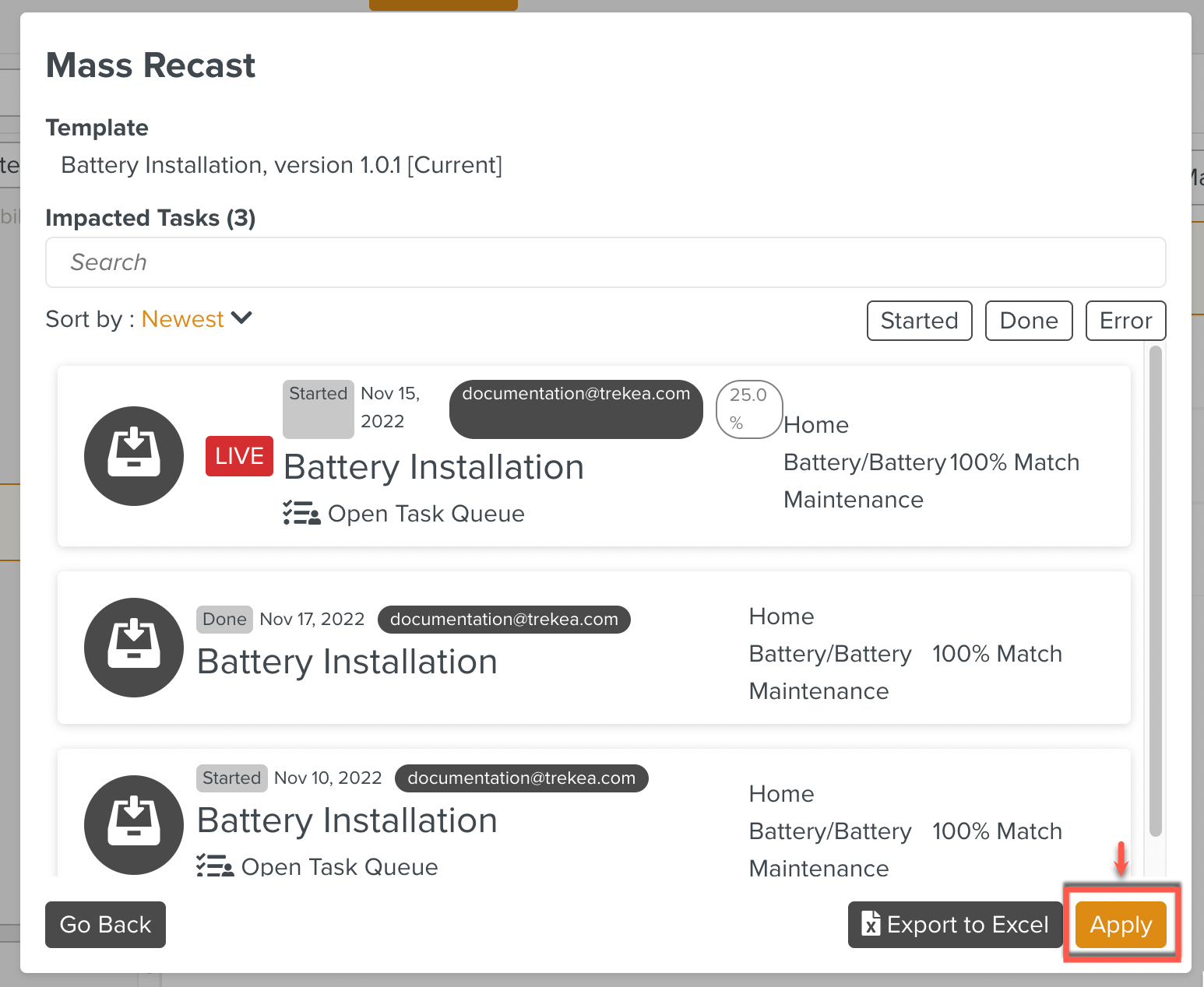Click the inbox icon of Nov 10 task
Viewport: 1204px width, 987px height.
pyautogui.click(x=134, y=825)
